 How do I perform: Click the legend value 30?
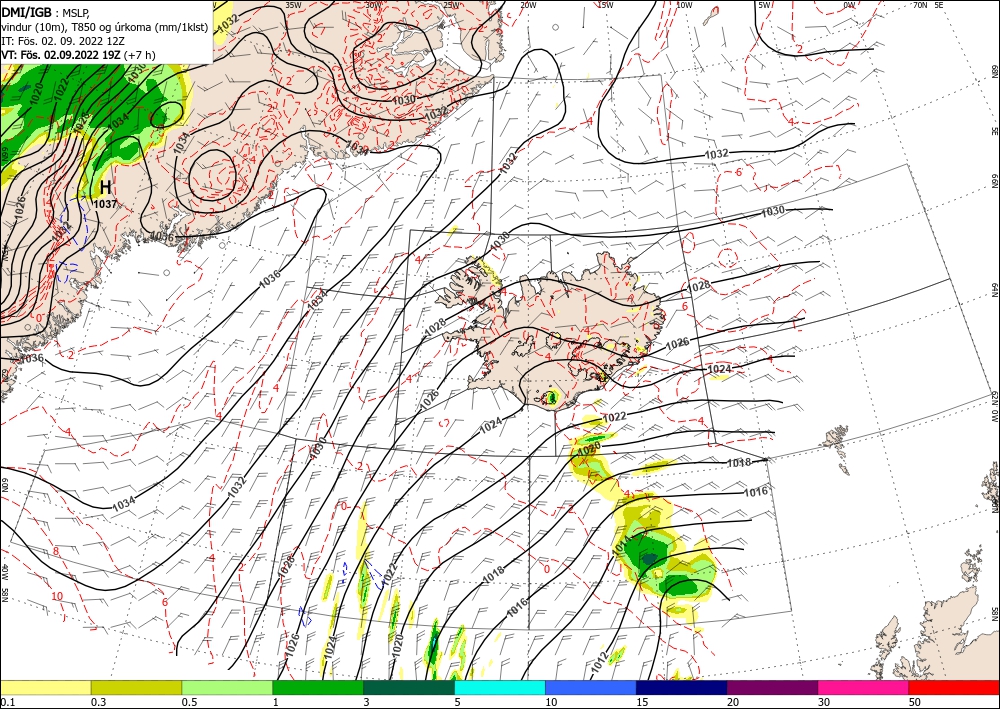click(x=825, y=702)
